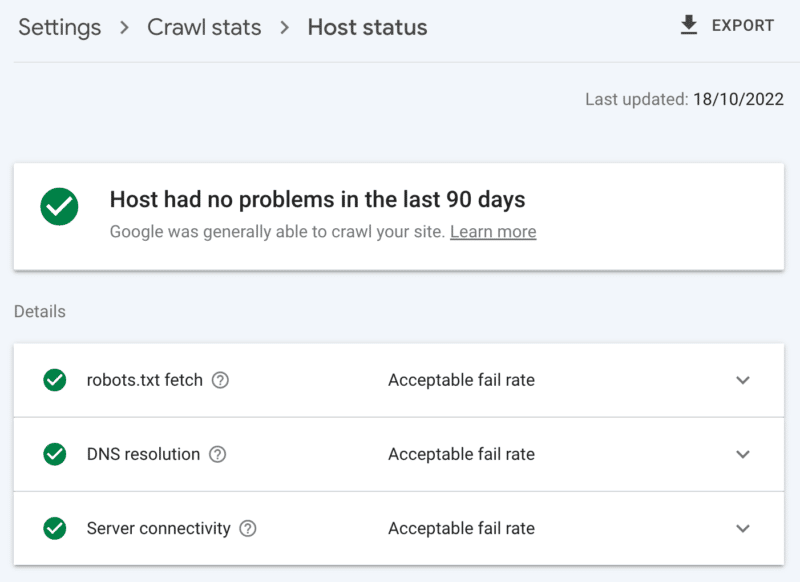Open help tooltip for robots.txt fetch

(x=221, y=380)
